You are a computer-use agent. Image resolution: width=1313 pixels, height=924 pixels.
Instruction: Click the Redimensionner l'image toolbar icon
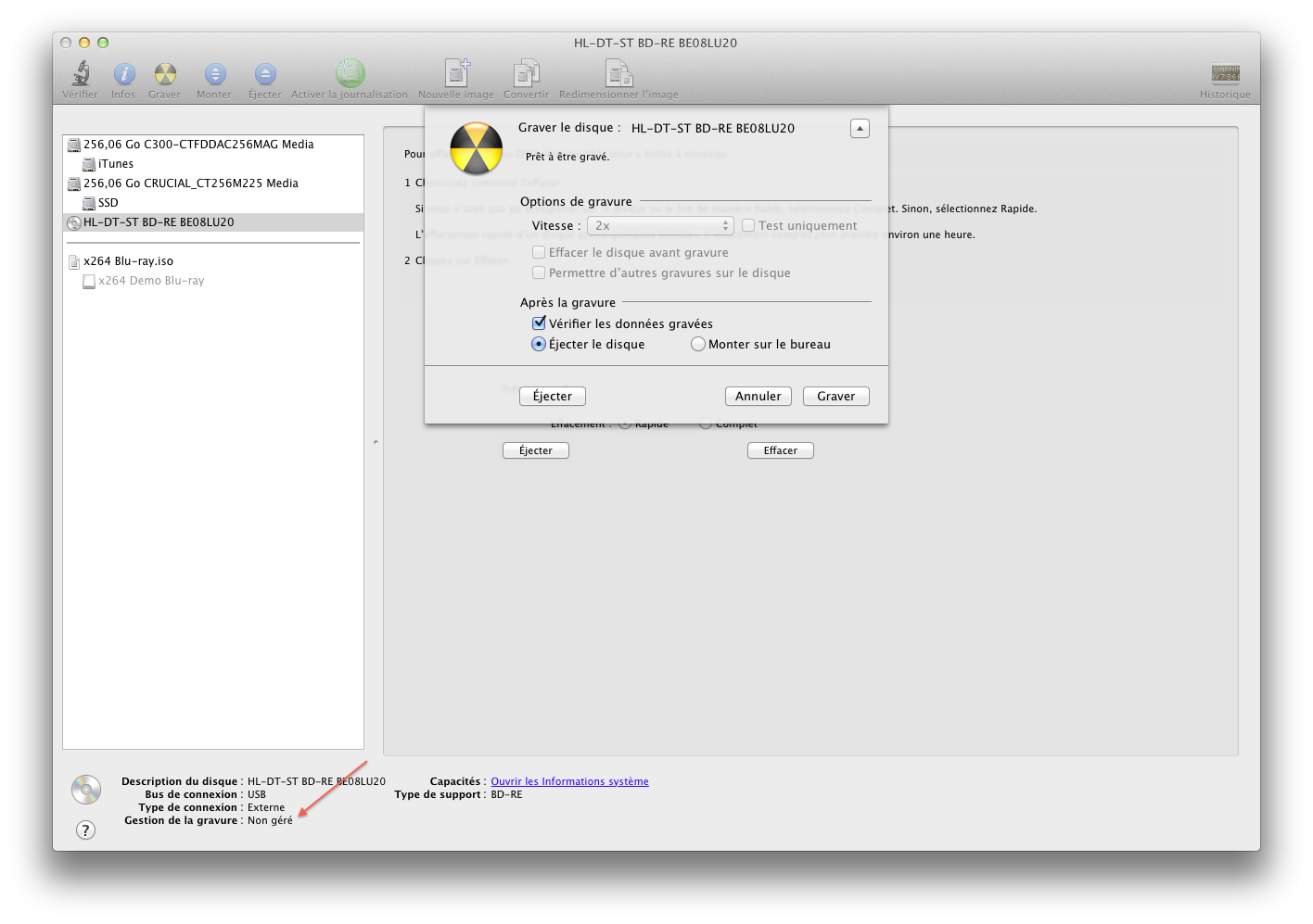tap(618, 74)
